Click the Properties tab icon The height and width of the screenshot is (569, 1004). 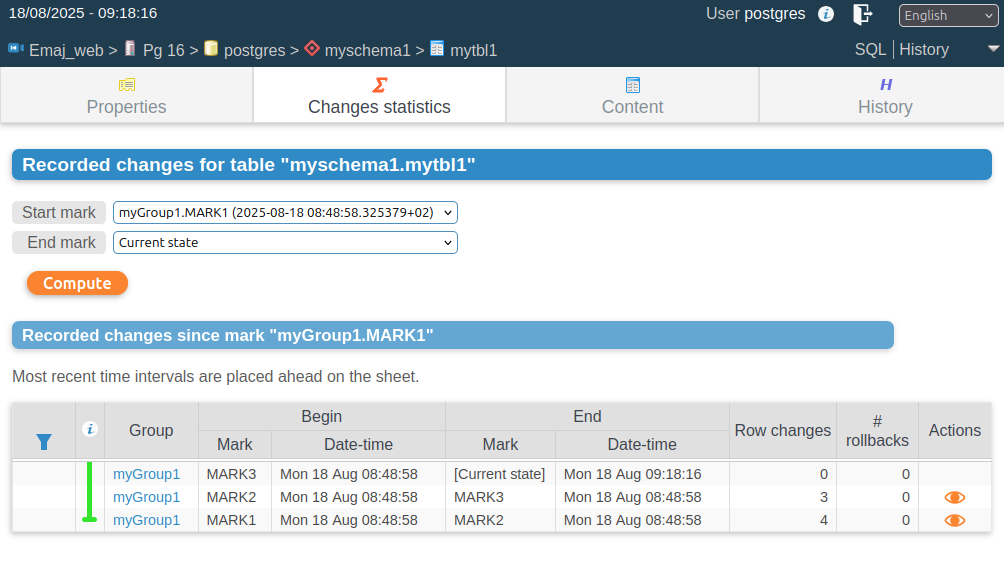pyautogui.click(x=127, y=84)
